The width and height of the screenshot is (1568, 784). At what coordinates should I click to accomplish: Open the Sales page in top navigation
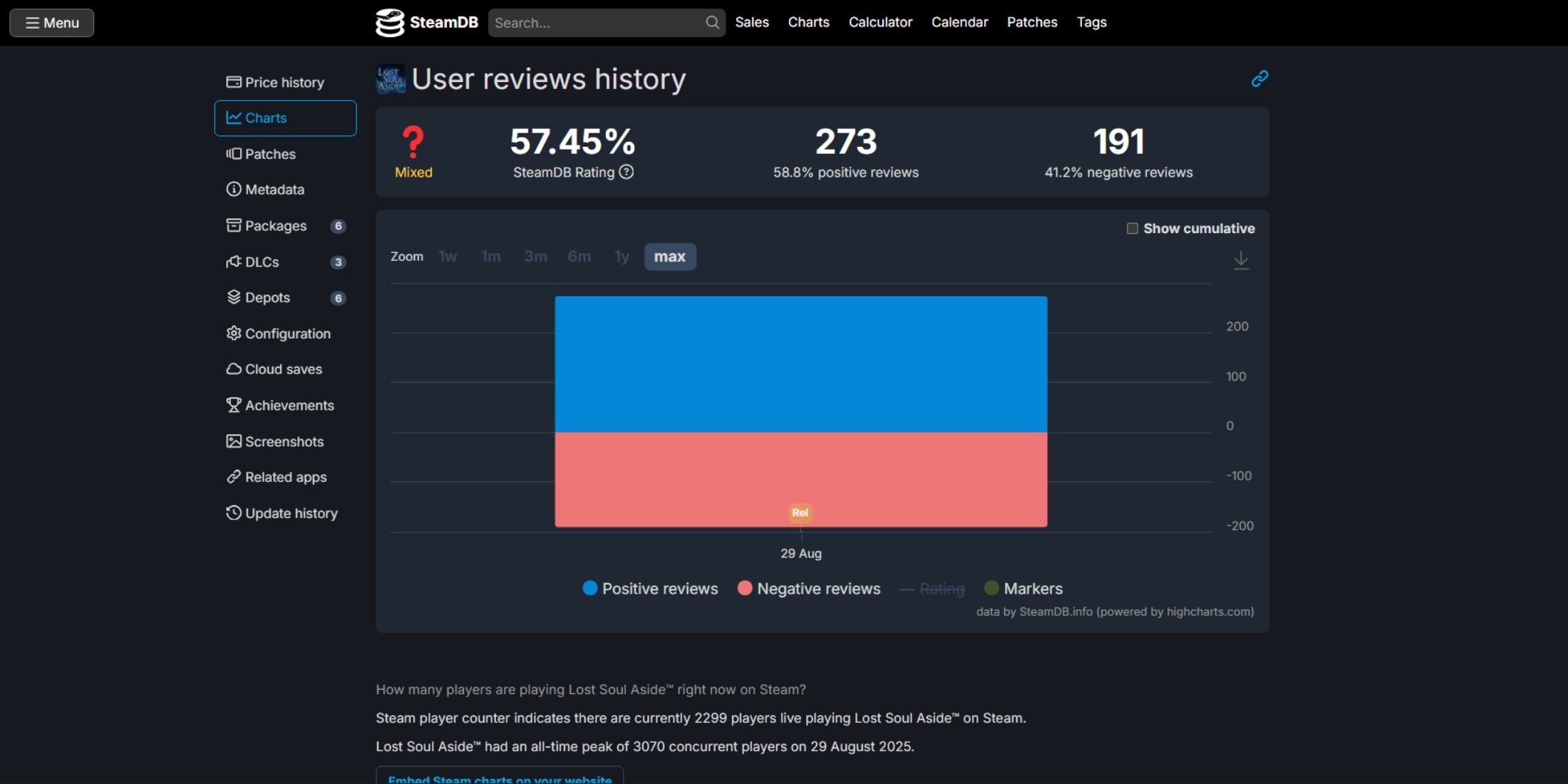click(x=752, y=22)
